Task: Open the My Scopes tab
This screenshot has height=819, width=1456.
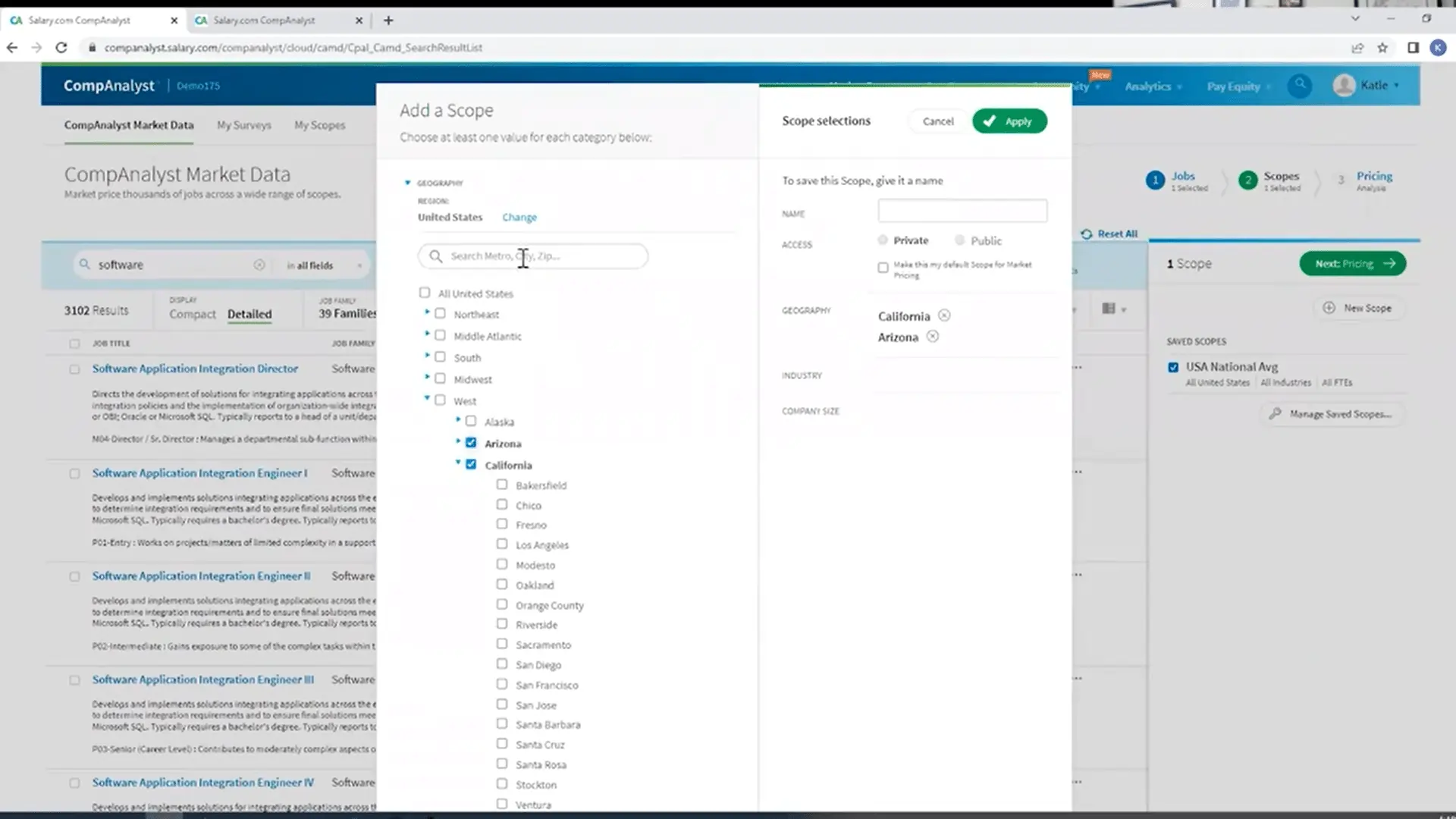Action: tap(320, 125)
